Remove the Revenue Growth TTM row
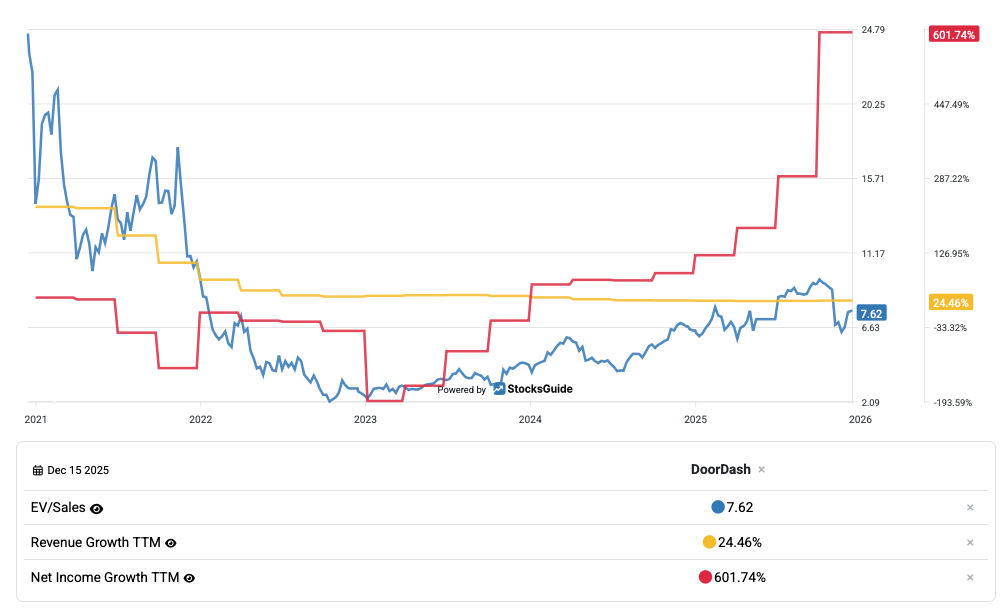The height and width of the screenshot is (611, 1007). 969,543
